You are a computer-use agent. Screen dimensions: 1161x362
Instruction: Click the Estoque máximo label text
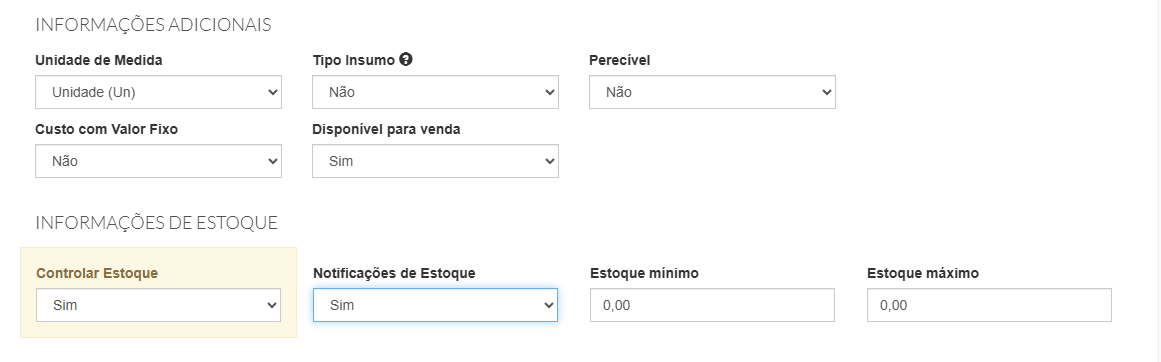pos(923,273)
